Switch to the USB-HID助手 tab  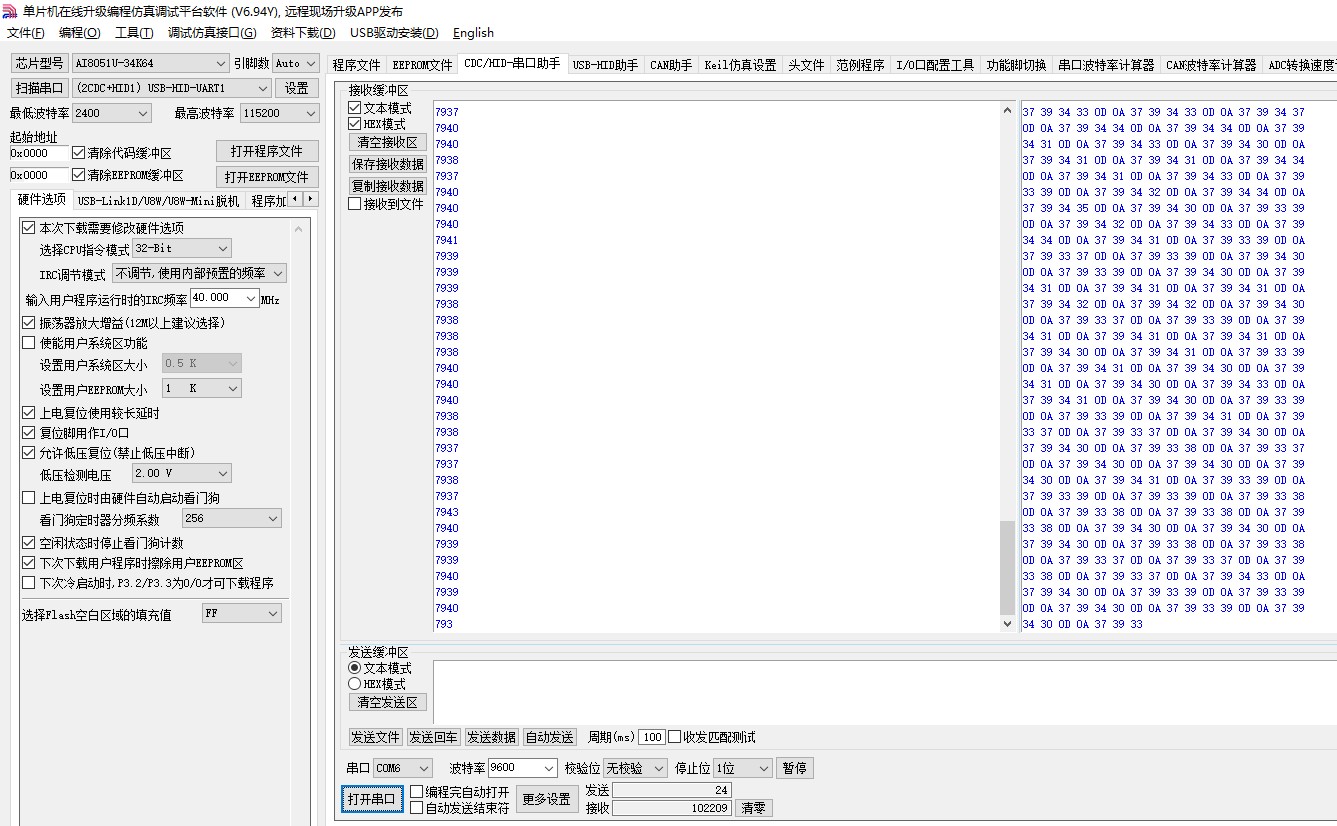605,65
